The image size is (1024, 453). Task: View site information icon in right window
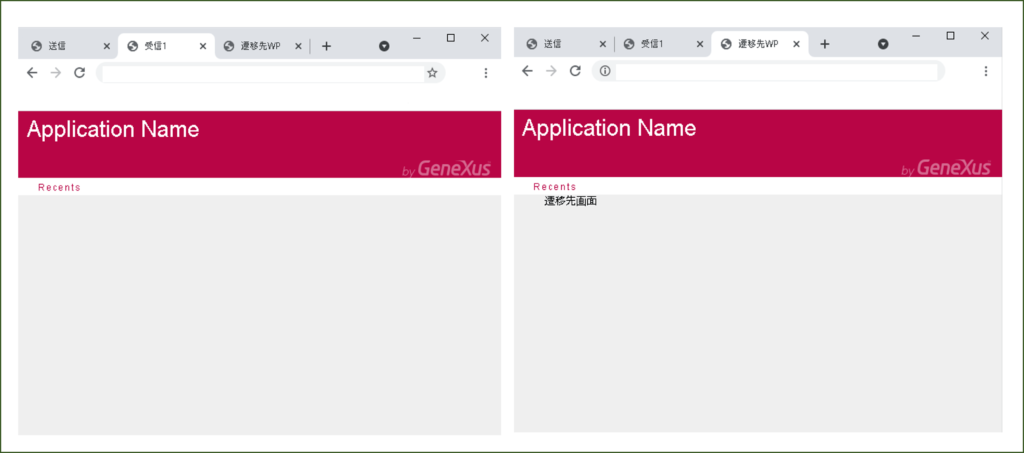pos(605,71)
